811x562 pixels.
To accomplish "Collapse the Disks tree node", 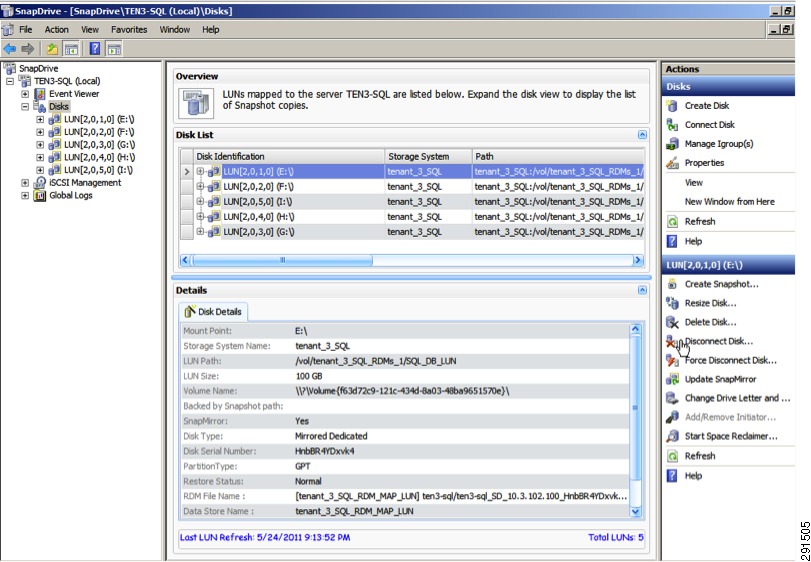I will (x=25, y=107).
